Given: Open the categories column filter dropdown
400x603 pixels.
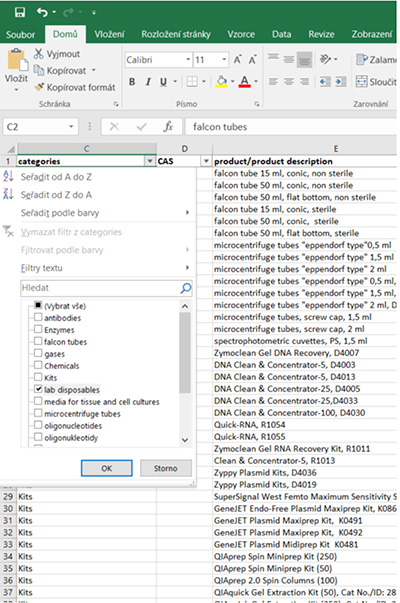Looking at the screenshot, I should (x=150, y=161).
